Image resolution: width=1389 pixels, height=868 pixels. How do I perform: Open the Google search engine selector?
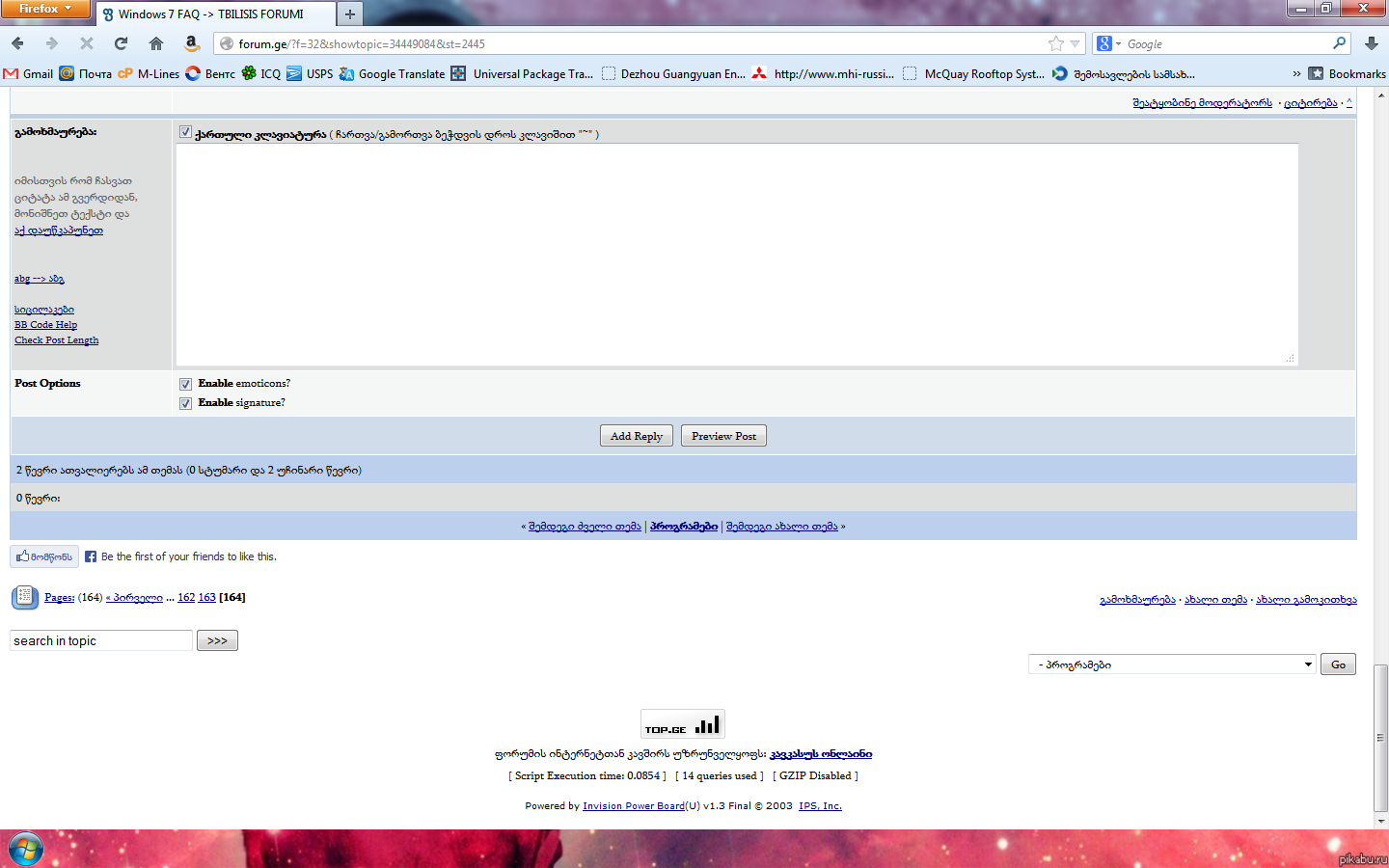[x=1108, y=43]
